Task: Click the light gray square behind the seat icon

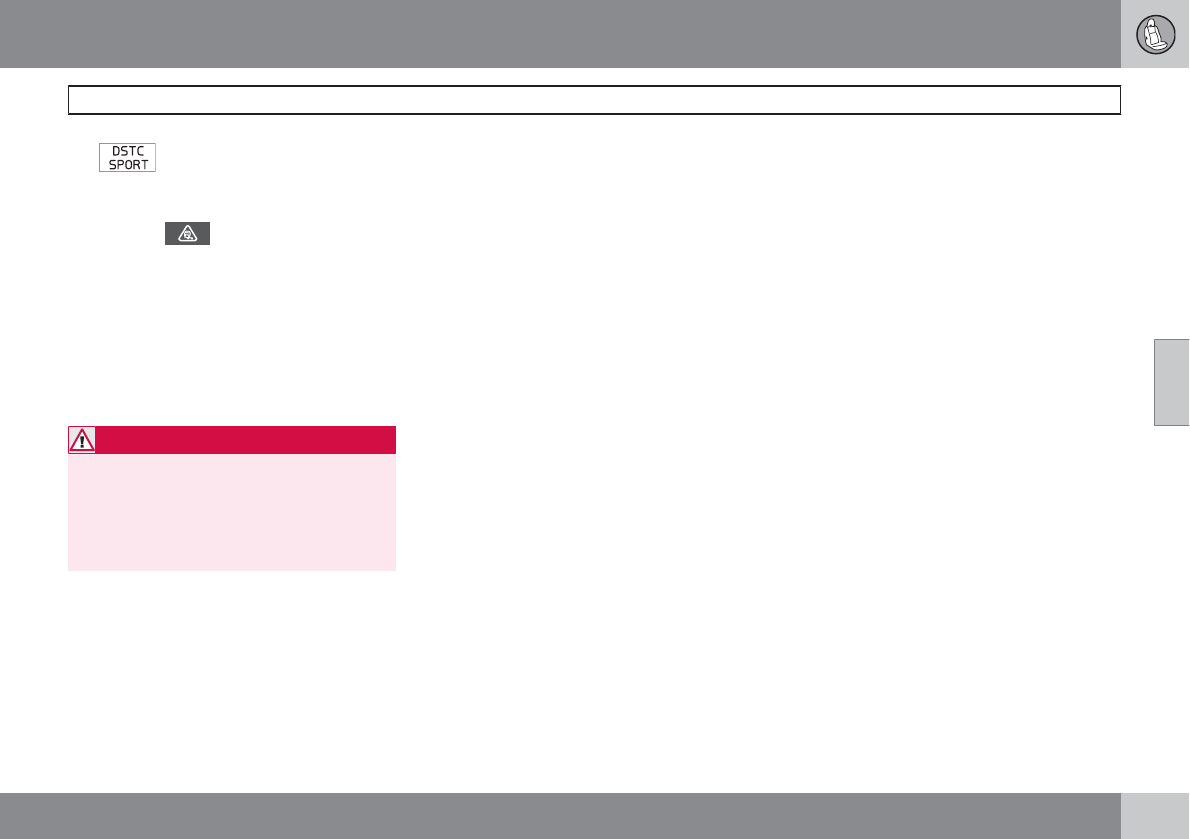Action: (1155, 34)
